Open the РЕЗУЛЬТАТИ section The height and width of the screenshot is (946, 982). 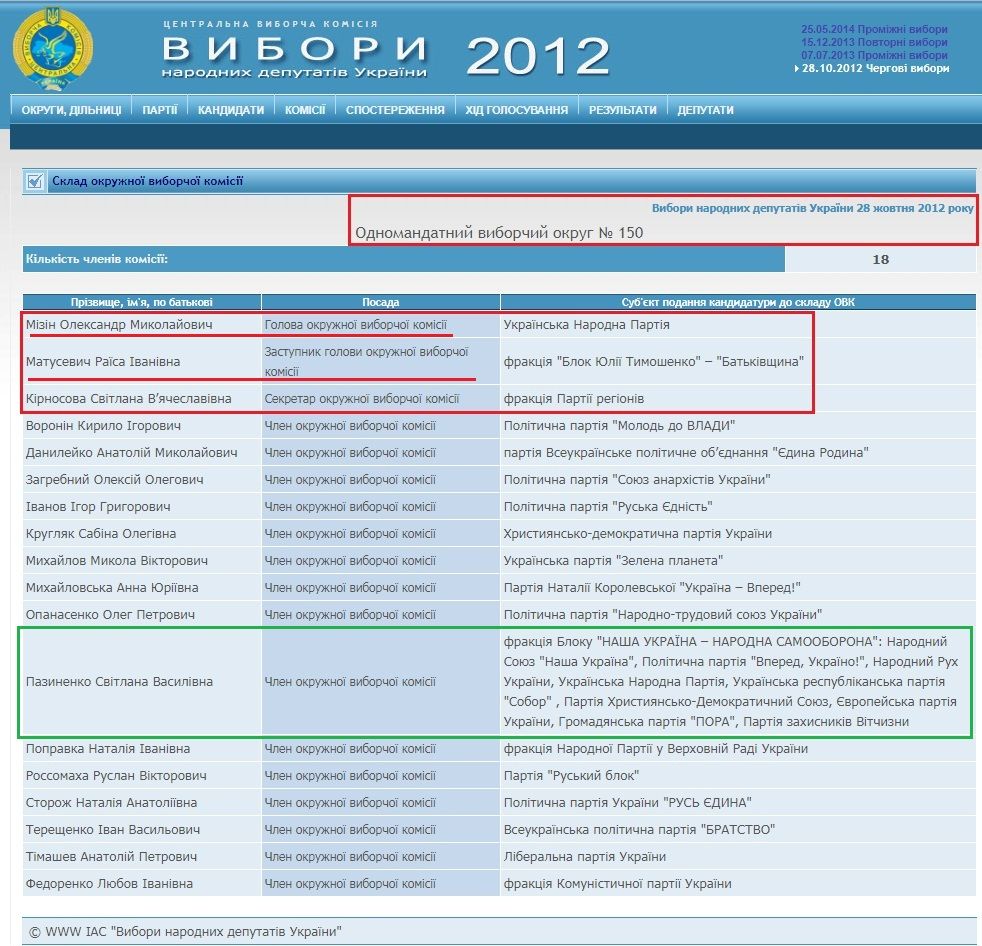point(623,110)
